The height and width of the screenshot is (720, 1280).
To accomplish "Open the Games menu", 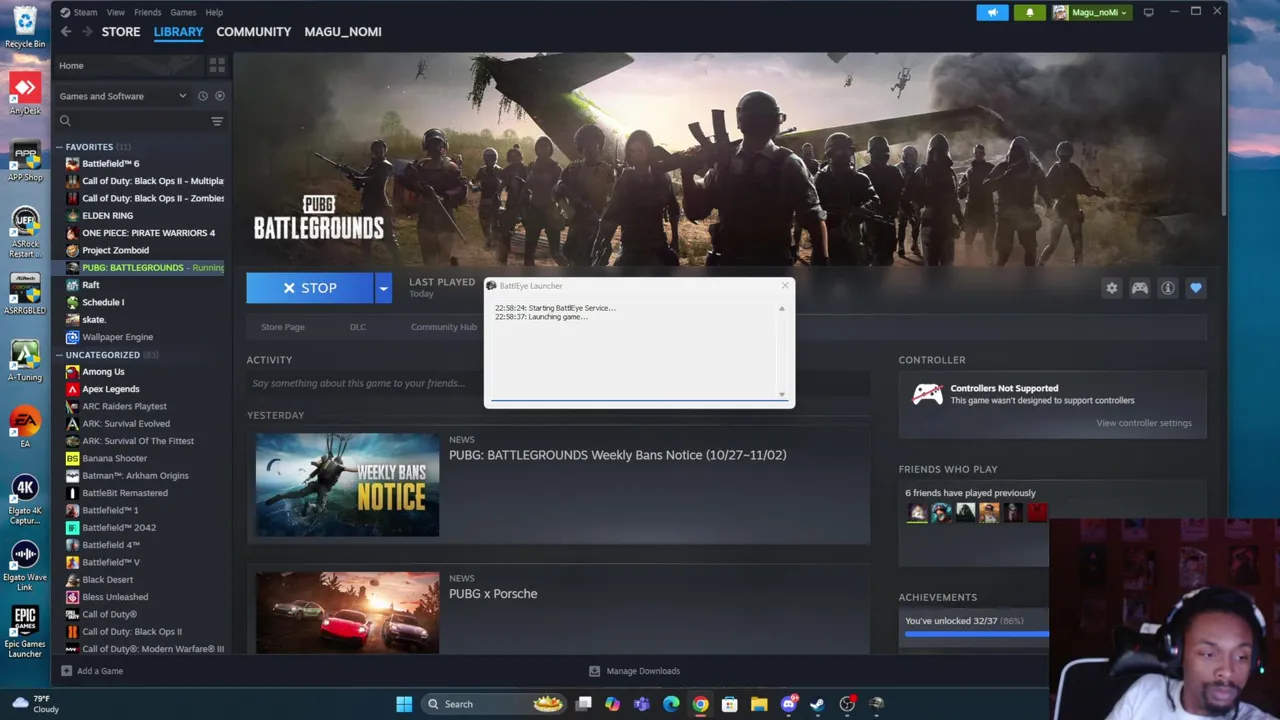I will [183, 12].
